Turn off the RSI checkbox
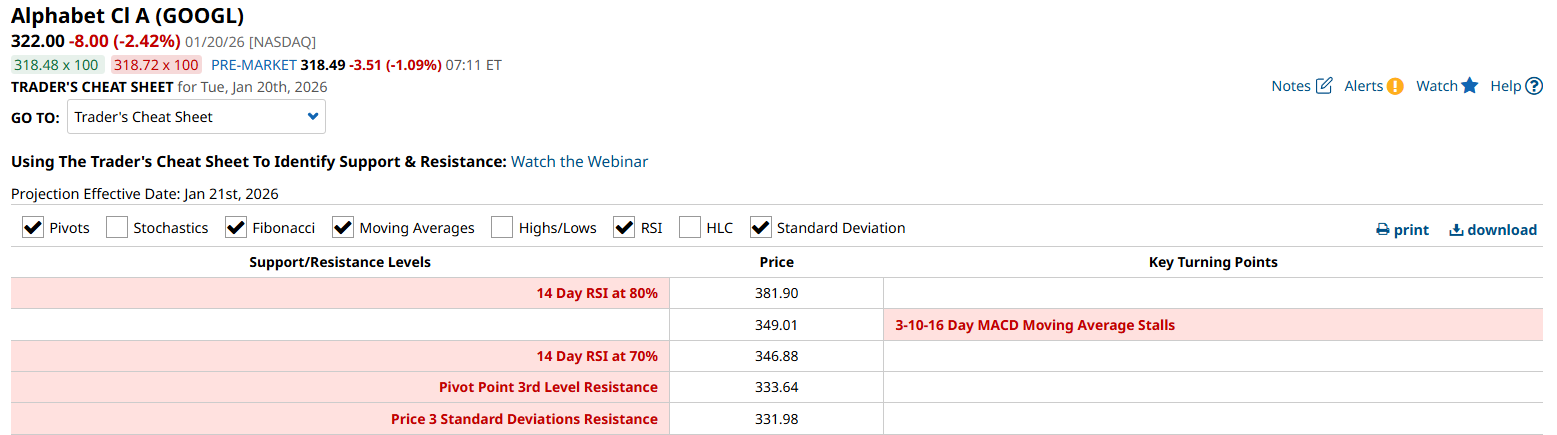 625,228
